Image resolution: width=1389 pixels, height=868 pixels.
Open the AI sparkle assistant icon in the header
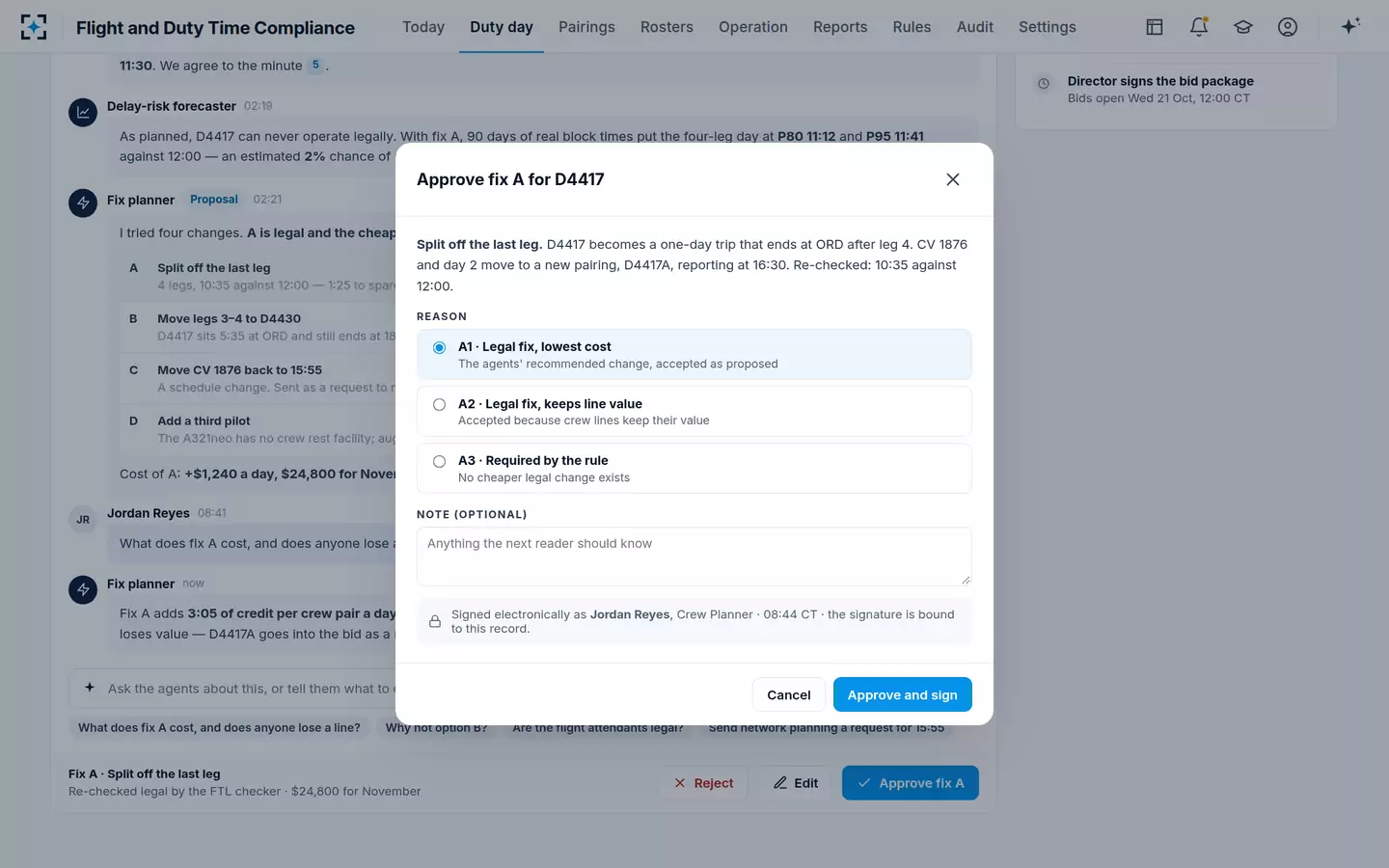pyautogui.click(x=1350, y=26)
